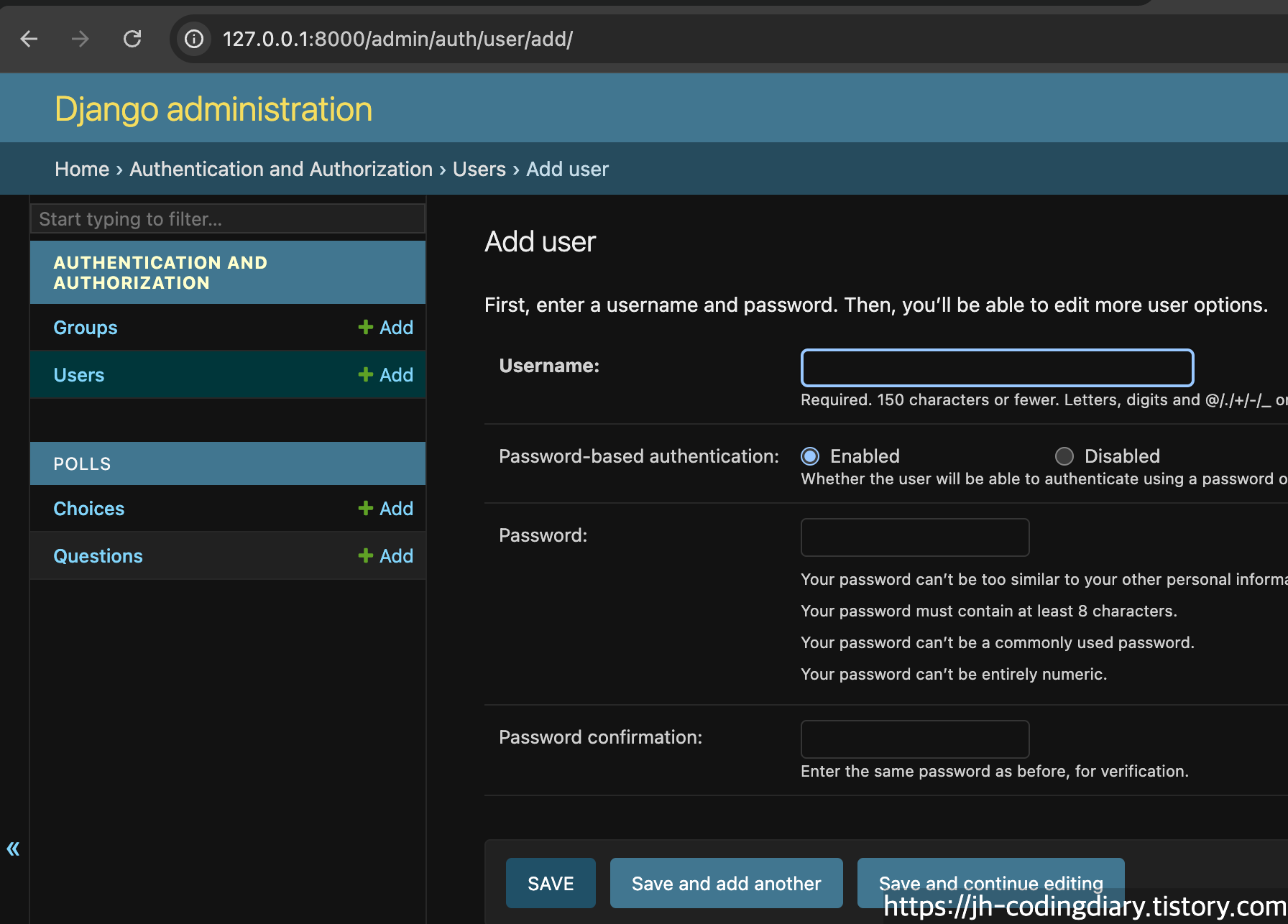1288x924 pixels.
Task: Click the SAVE button
Action: tap(551, 883)
